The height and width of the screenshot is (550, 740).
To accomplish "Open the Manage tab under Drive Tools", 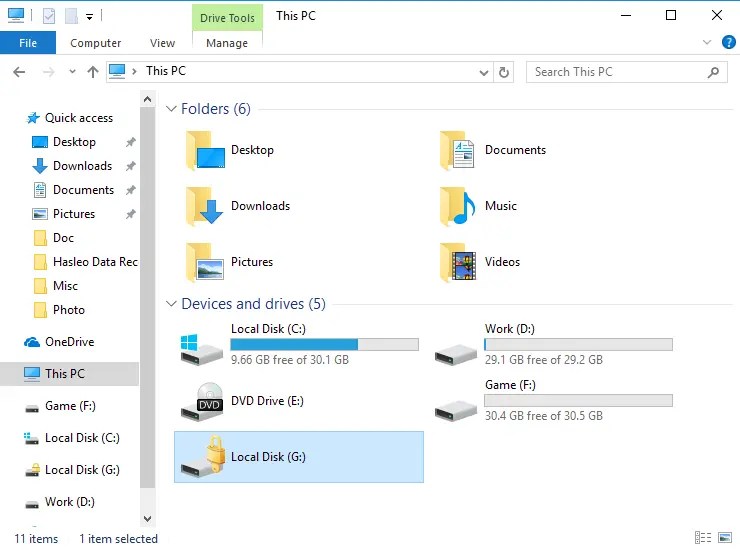I will click(227, 43).
